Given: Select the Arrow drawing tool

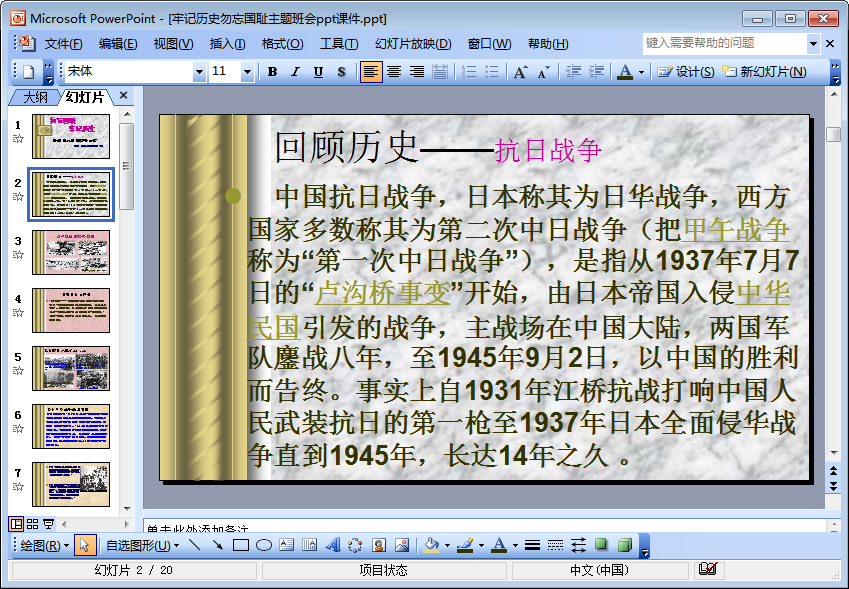Looking at the screenshot, I should 218,545.
